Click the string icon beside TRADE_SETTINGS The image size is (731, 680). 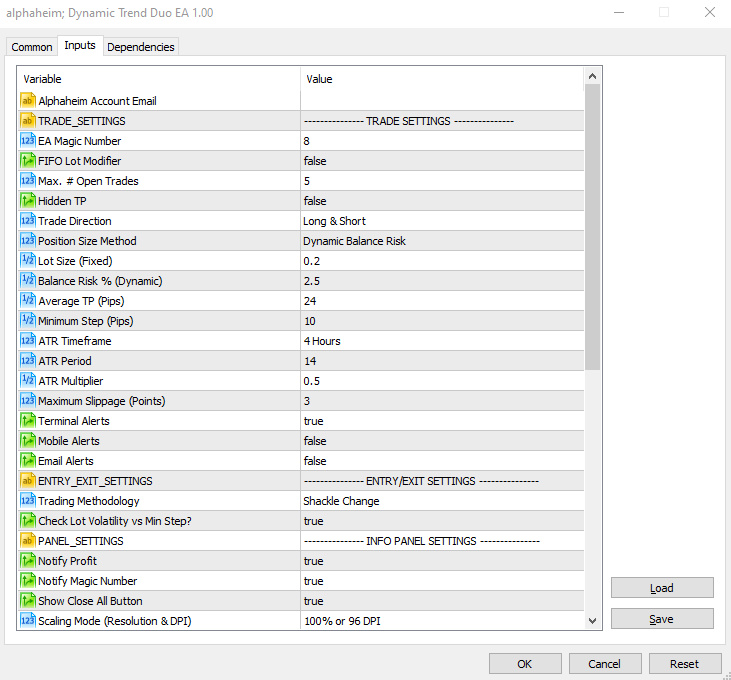click(28, 120)
